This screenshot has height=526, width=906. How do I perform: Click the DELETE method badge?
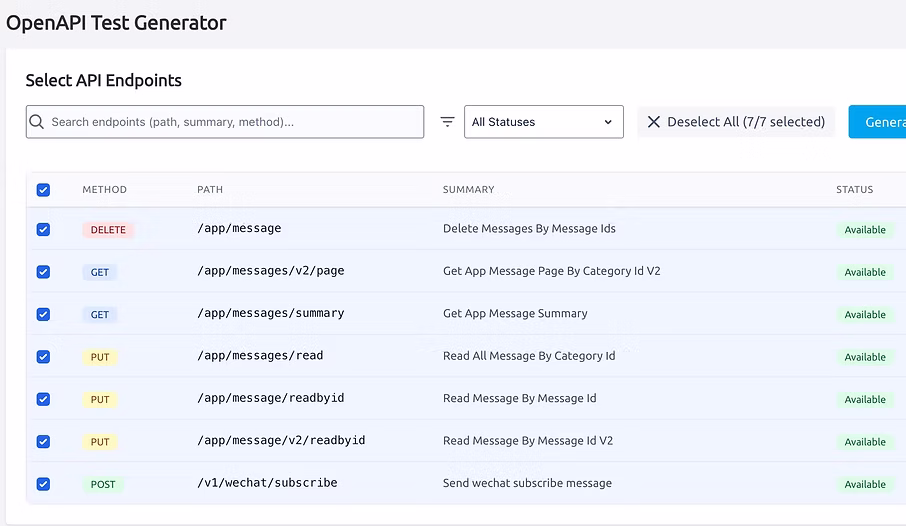[x=108, y=230]
